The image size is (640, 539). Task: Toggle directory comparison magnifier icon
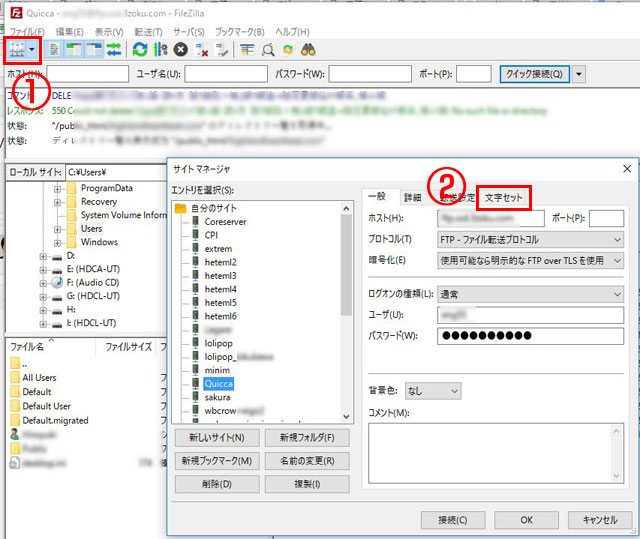[x=268, y=50]
